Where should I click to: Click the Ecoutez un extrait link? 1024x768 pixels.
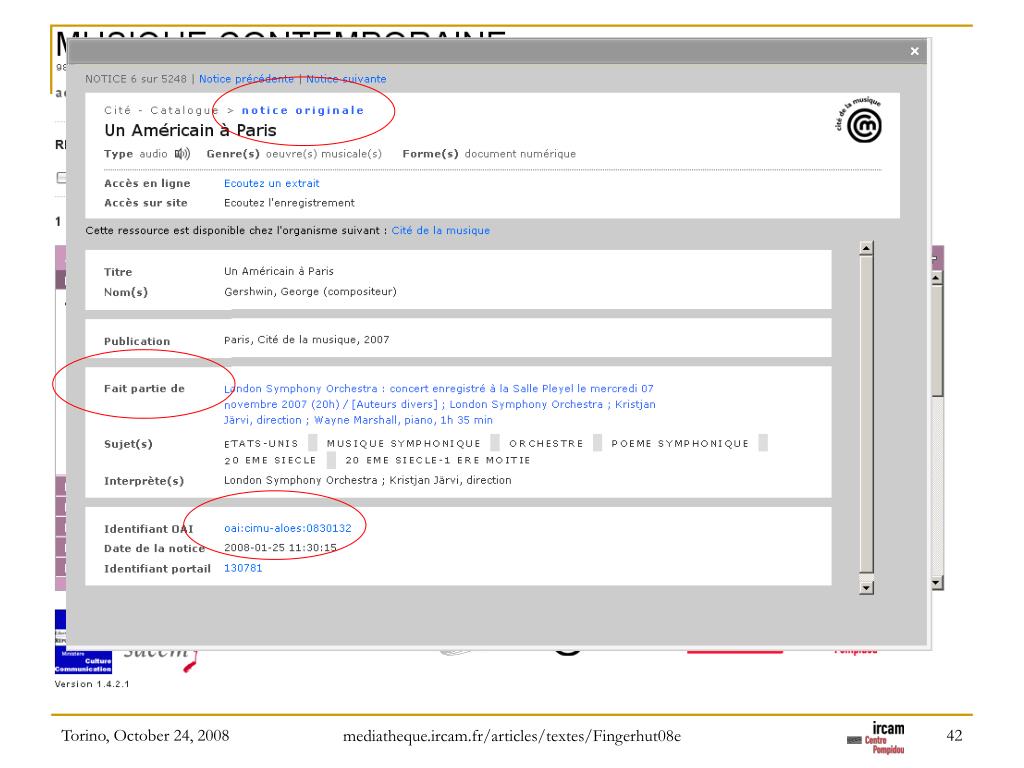pyautogui.click(x=272, y=184)
